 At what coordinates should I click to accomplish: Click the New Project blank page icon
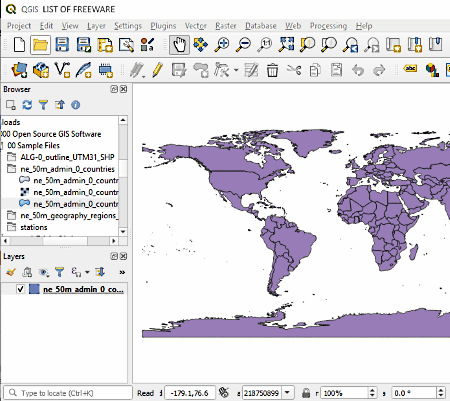(19, 45)
